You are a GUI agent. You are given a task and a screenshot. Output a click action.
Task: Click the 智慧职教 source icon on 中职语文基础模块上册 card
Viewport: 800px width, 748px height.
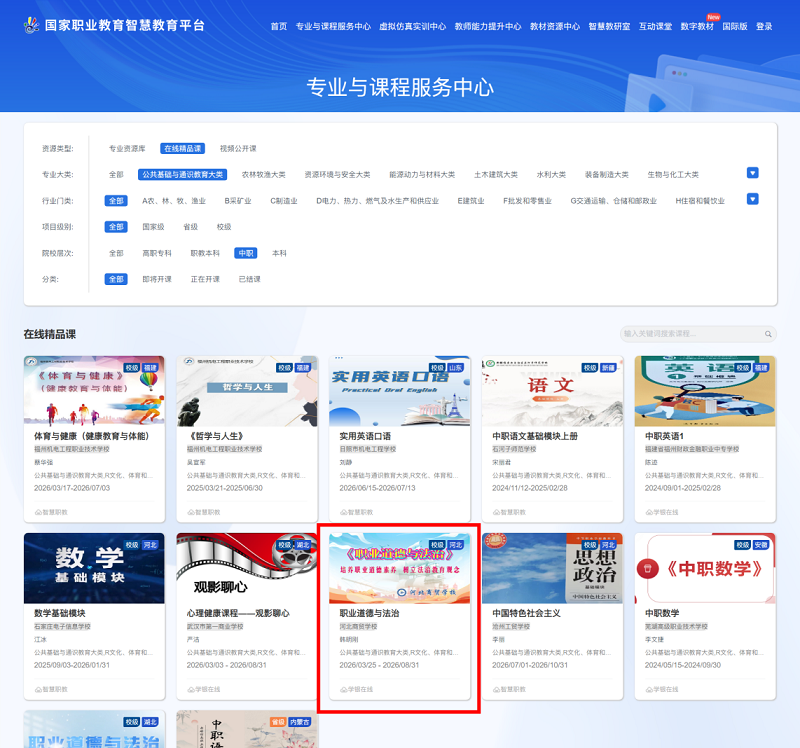496,512
